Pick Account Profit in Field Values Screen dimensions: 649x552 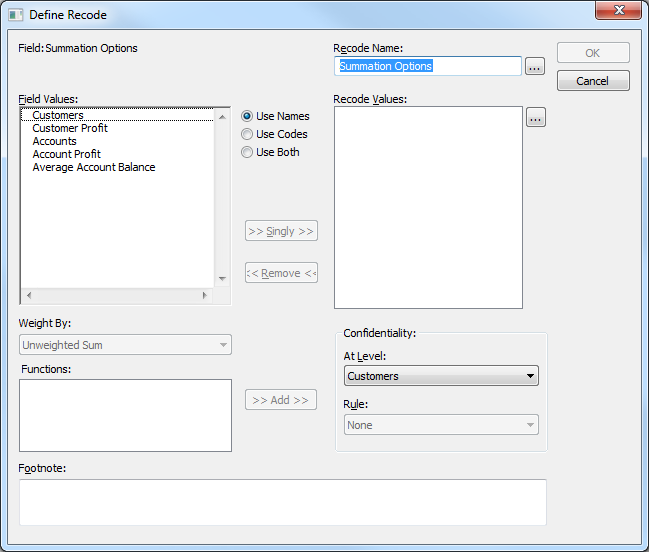pos(66,154)
